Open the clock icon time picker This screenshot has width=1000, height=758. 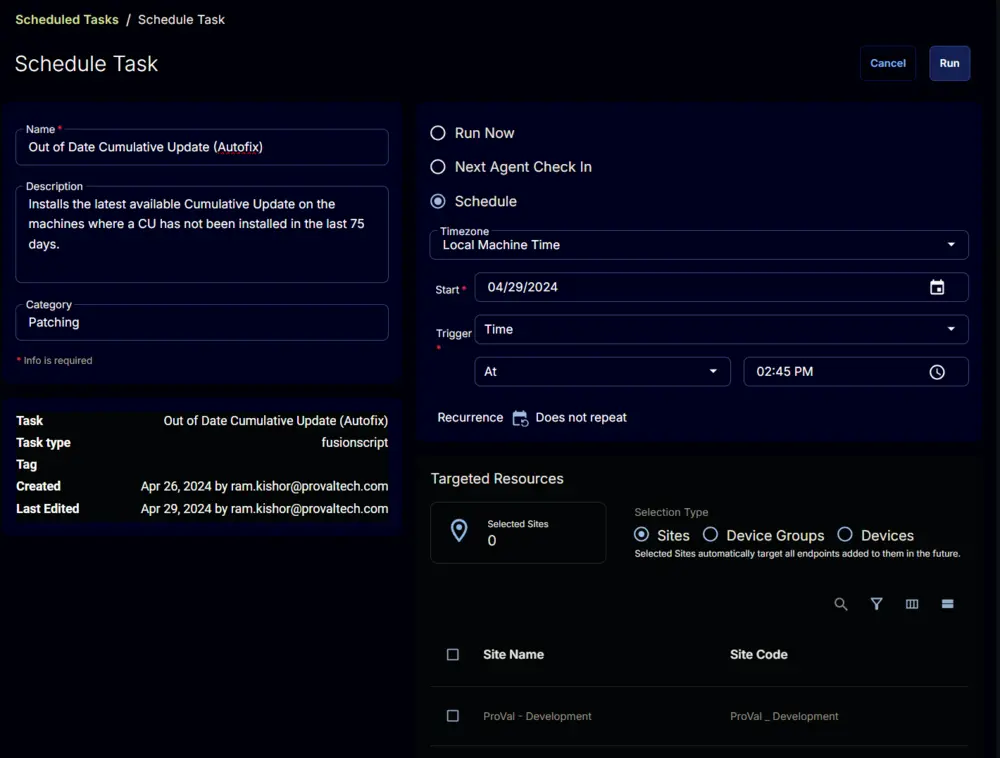pyautogui.click(x=936, y=372)
